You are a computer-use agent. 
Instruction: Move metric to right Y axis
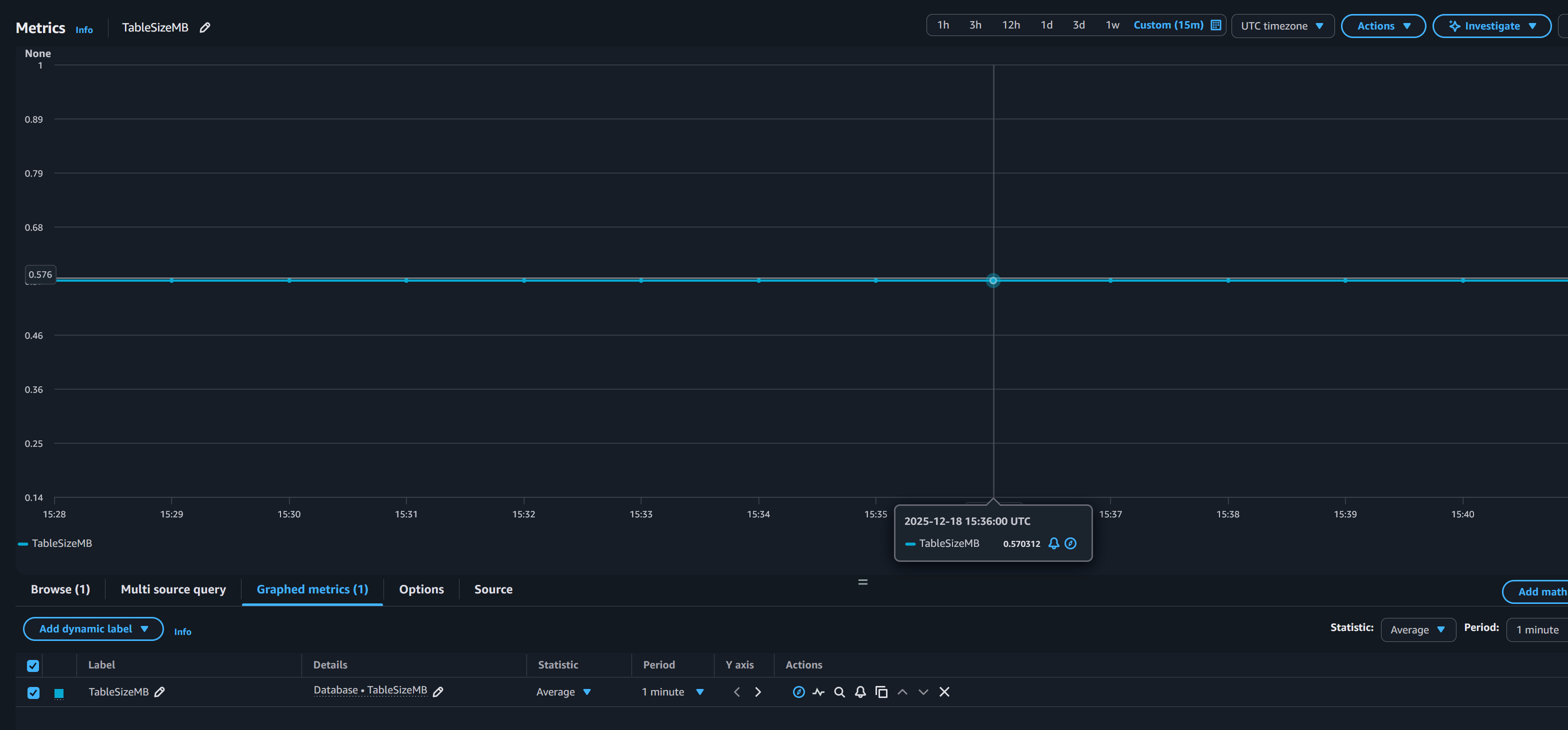click(x=758, y=691)
